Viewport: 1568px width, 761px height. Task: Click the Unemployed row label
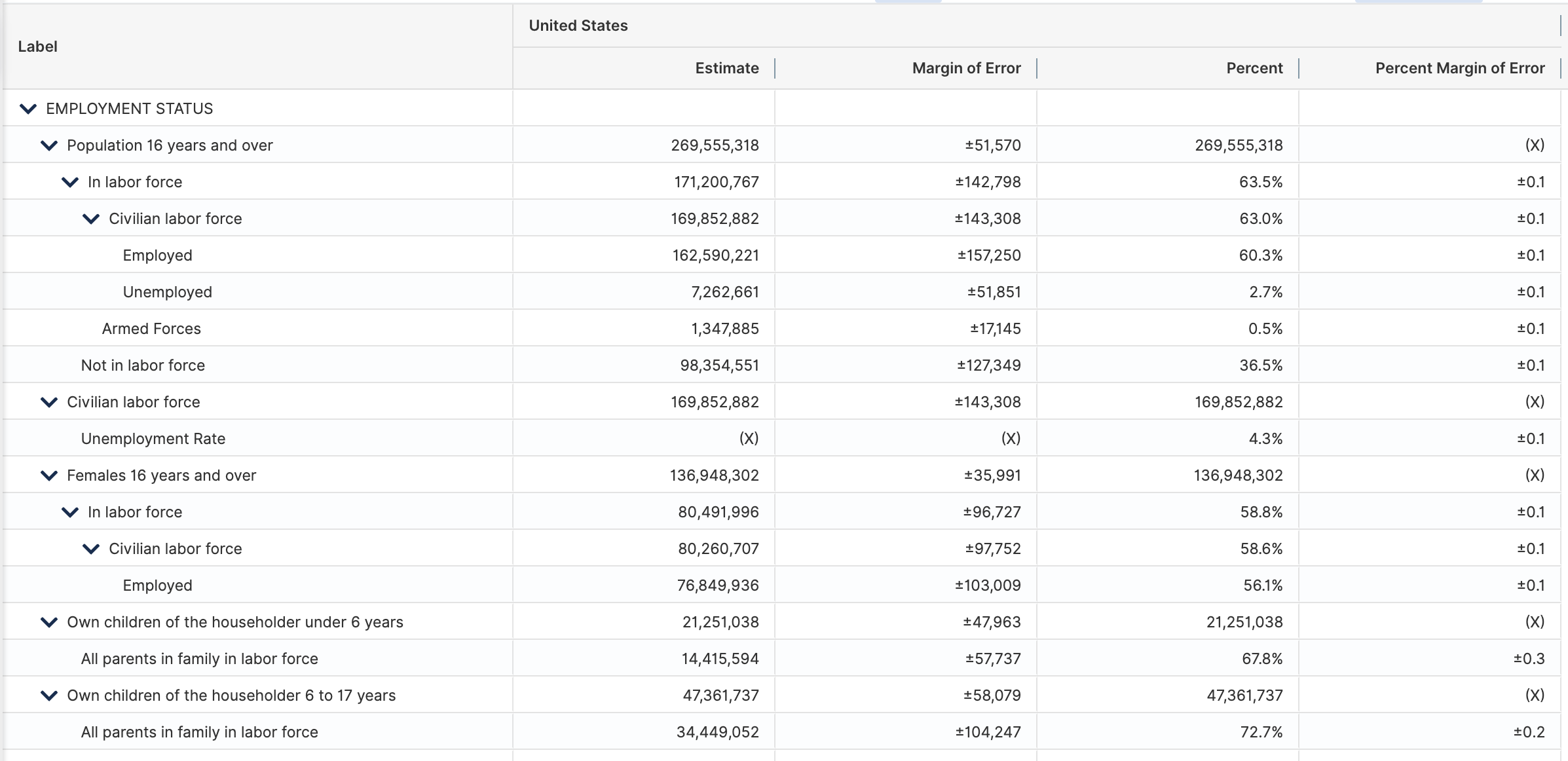point(168,291)
